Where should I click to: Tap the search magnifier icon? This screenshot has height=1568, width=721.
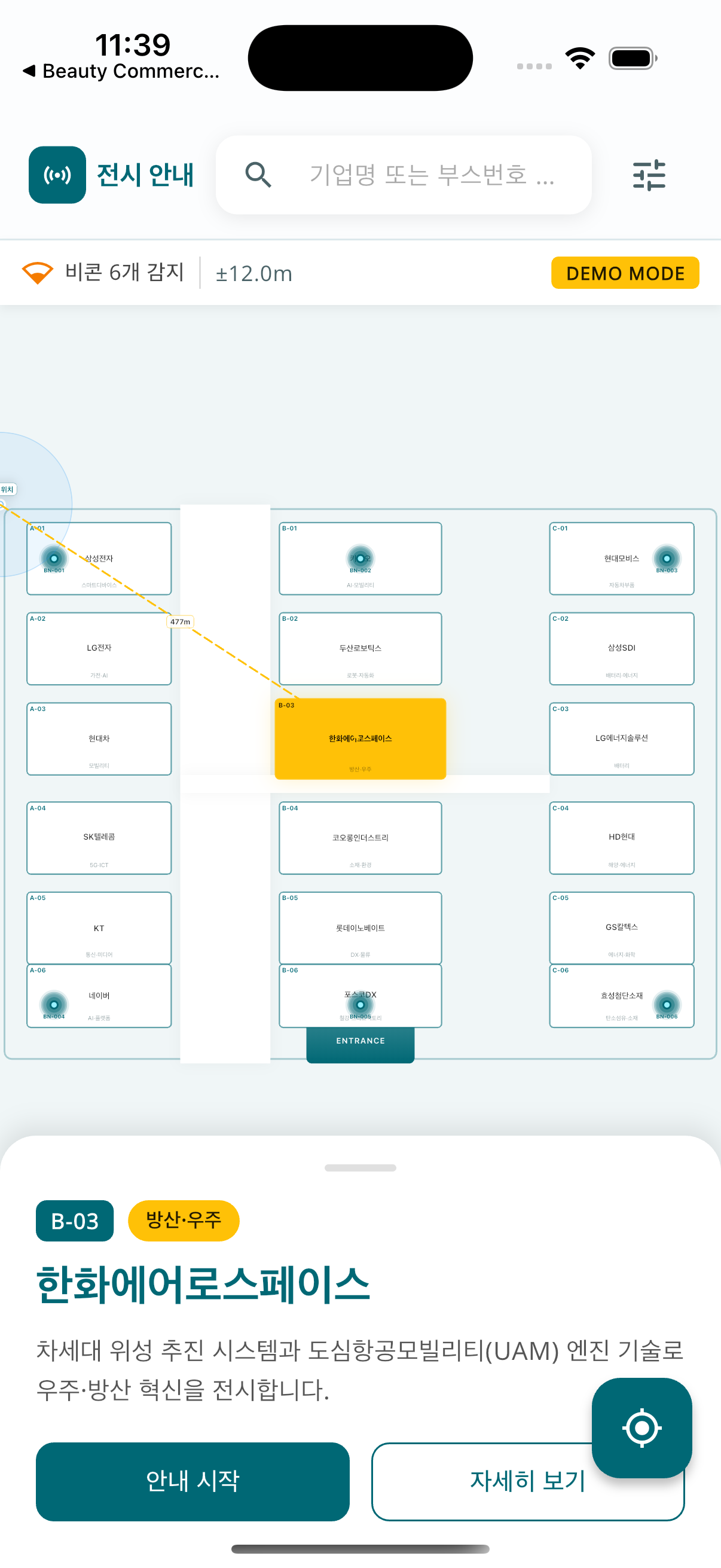pos(258,175)
